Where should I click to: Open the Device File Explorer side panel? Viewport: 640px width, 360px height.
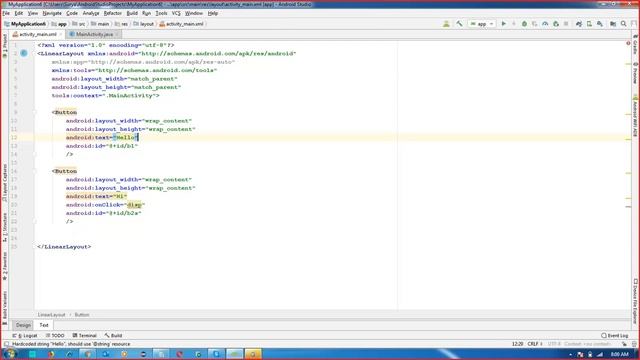coord(635,301)
